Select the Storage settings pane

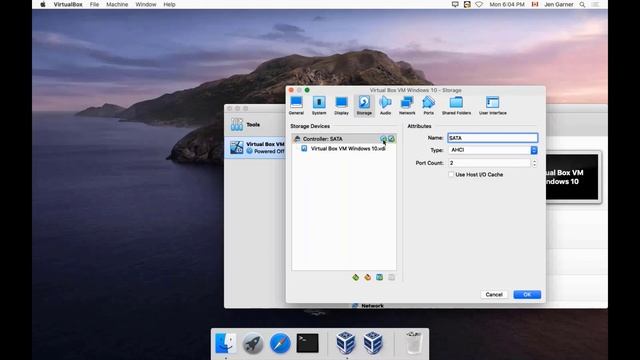pyautogui.click(x=364, y=105)
